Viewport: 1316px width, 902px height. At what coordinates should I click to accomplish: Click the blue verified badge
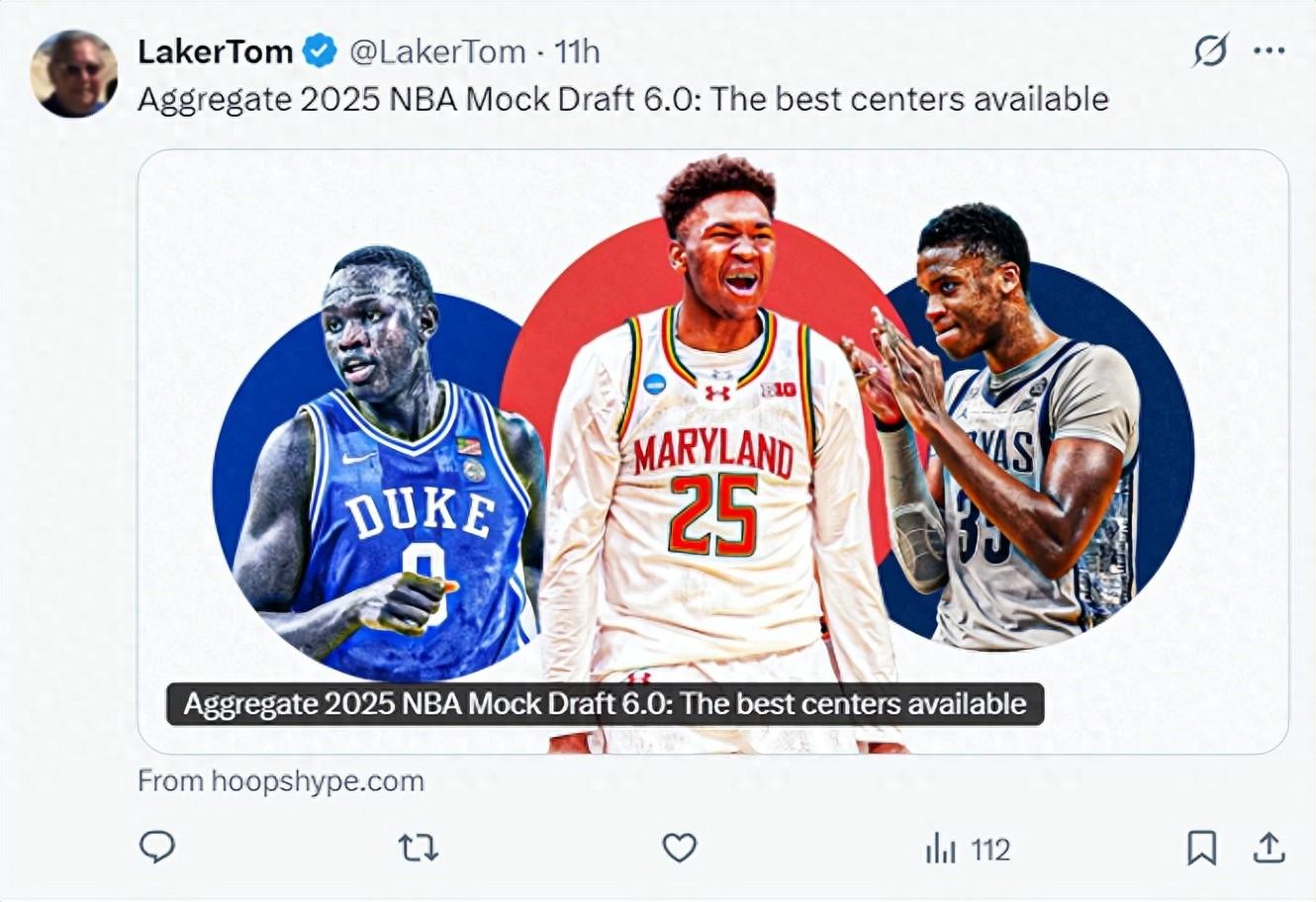tap(320, 51)
